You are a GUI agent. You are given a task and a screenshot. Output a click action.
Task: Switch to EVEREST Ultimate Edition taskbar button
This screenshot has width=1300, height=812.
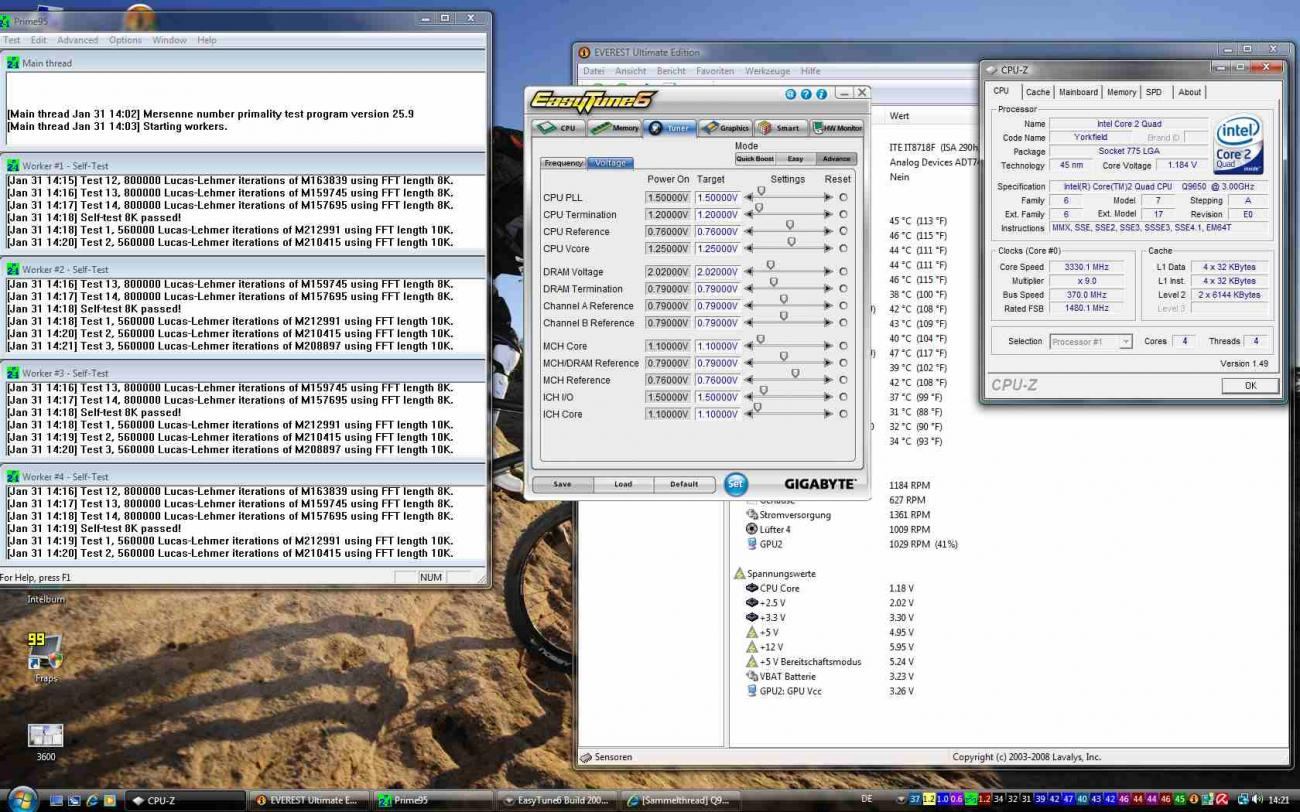[309, 800]
